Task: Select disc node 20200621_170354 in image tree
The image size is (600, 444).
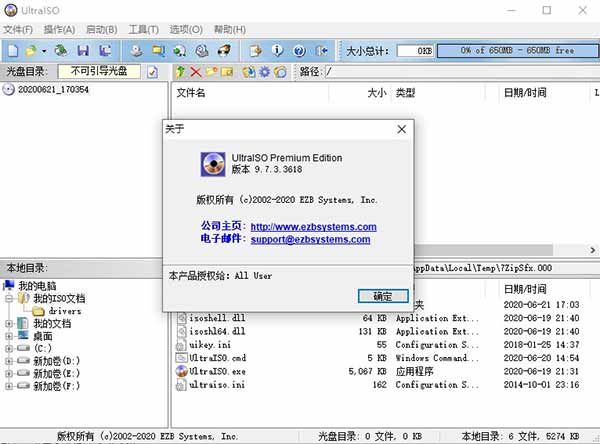Action: tap(53, 90)
